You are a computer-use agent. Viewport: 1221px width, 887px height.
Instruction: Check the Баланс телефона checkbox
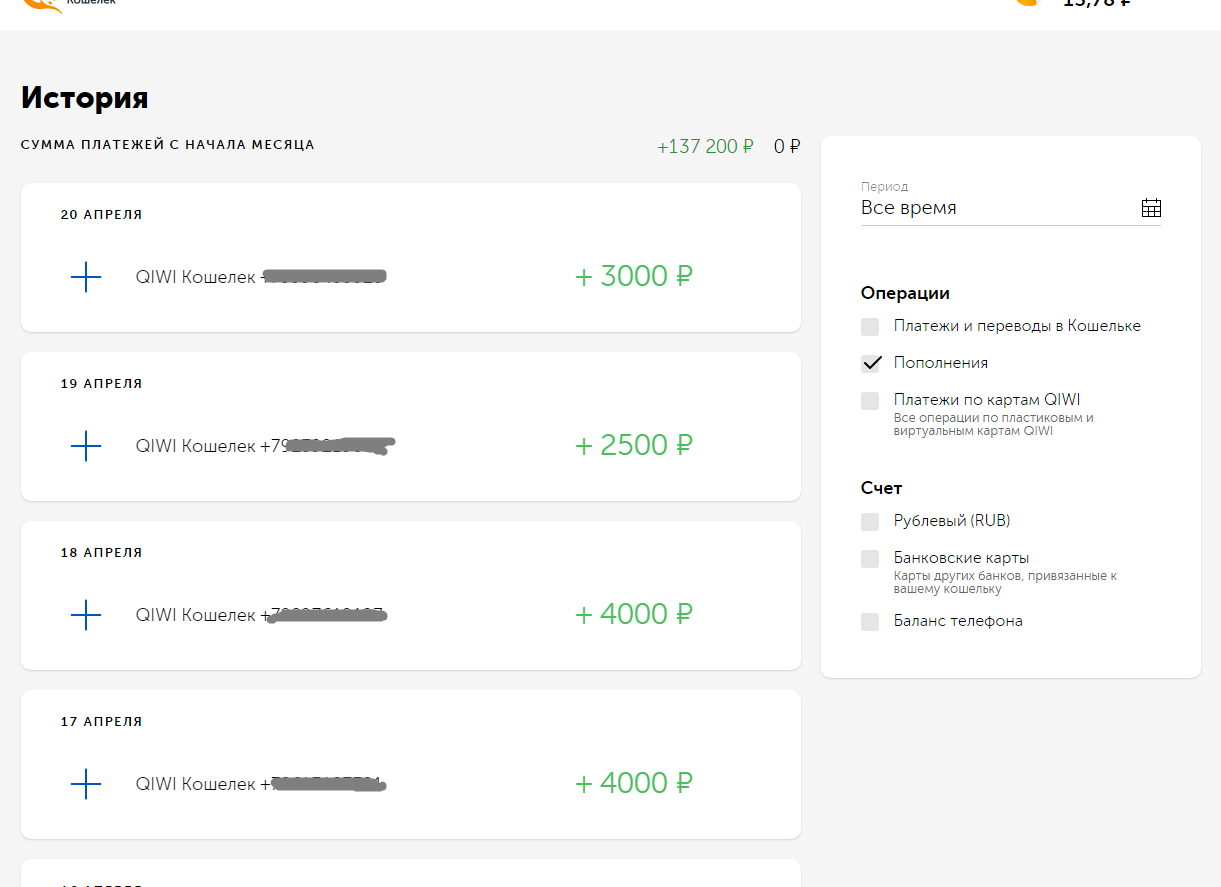(x=870, y=621)
